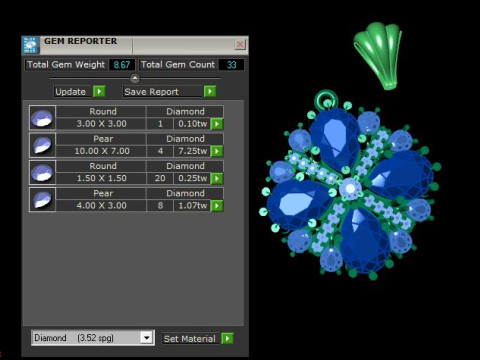
Task: Click the 3.00 X 3.00 size cell
Action: pyautogui.click(x=101, y=124)
